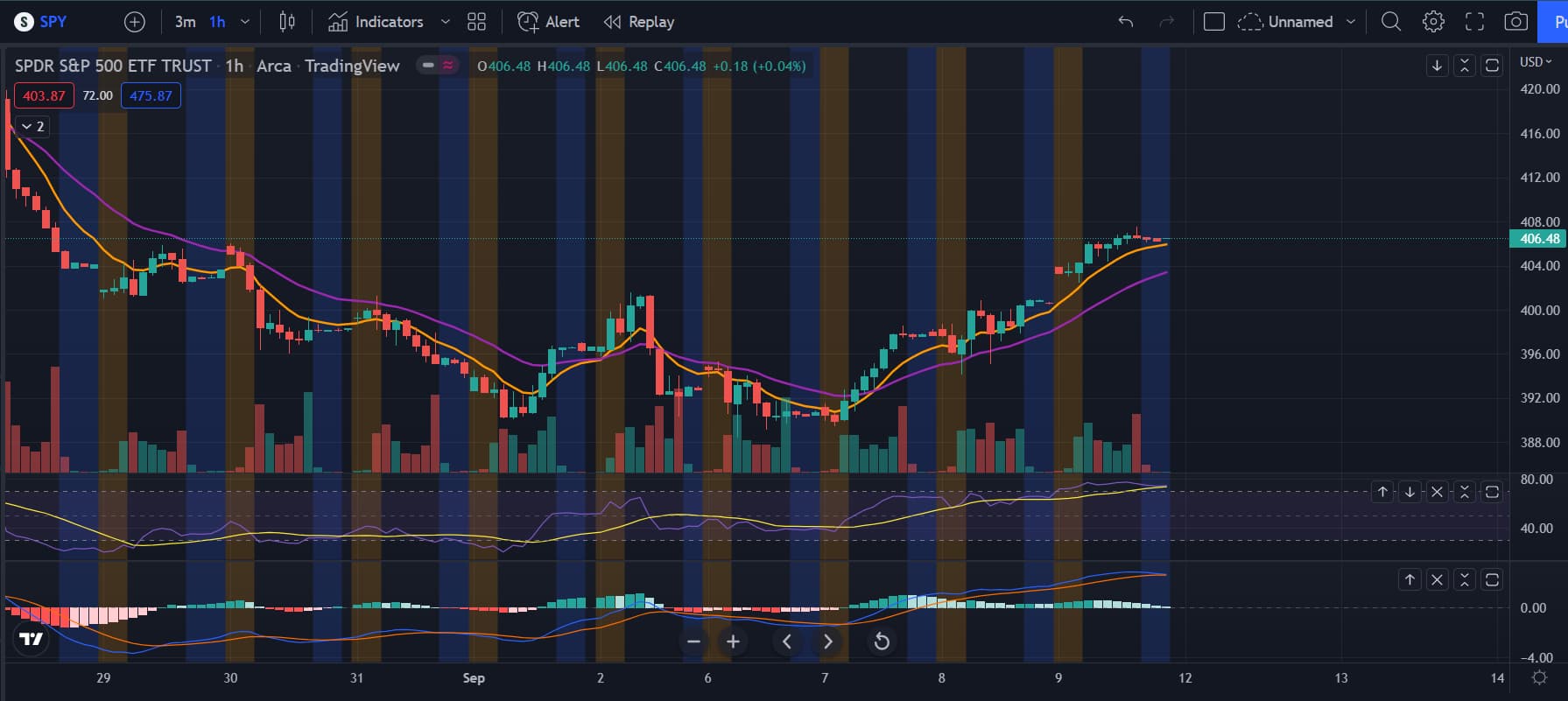Delete the RSI pane
This screenshot has width=1568, height=701.
1437,492
